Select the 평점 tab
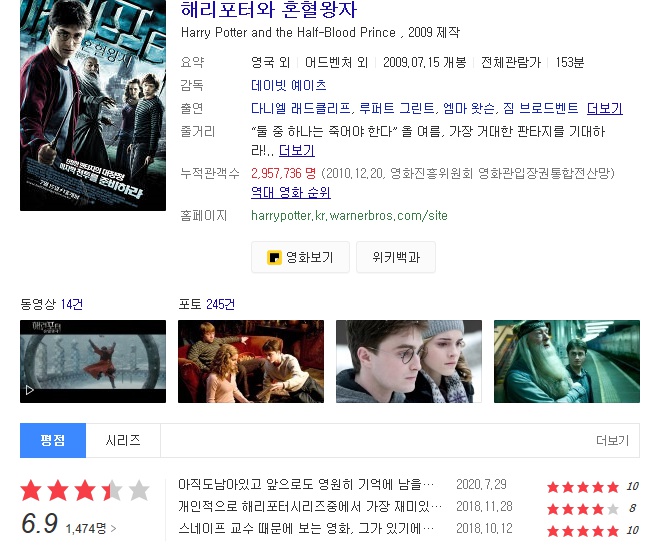Viewport: 660px width, 550px height. [x=53, y=440]
